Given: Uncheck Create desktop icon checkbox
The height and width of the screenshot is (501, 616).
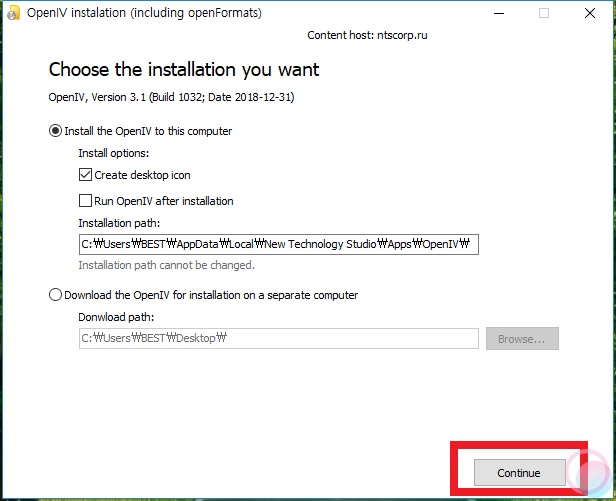Looking at the screenshot, I should click(x=85, y=174).
